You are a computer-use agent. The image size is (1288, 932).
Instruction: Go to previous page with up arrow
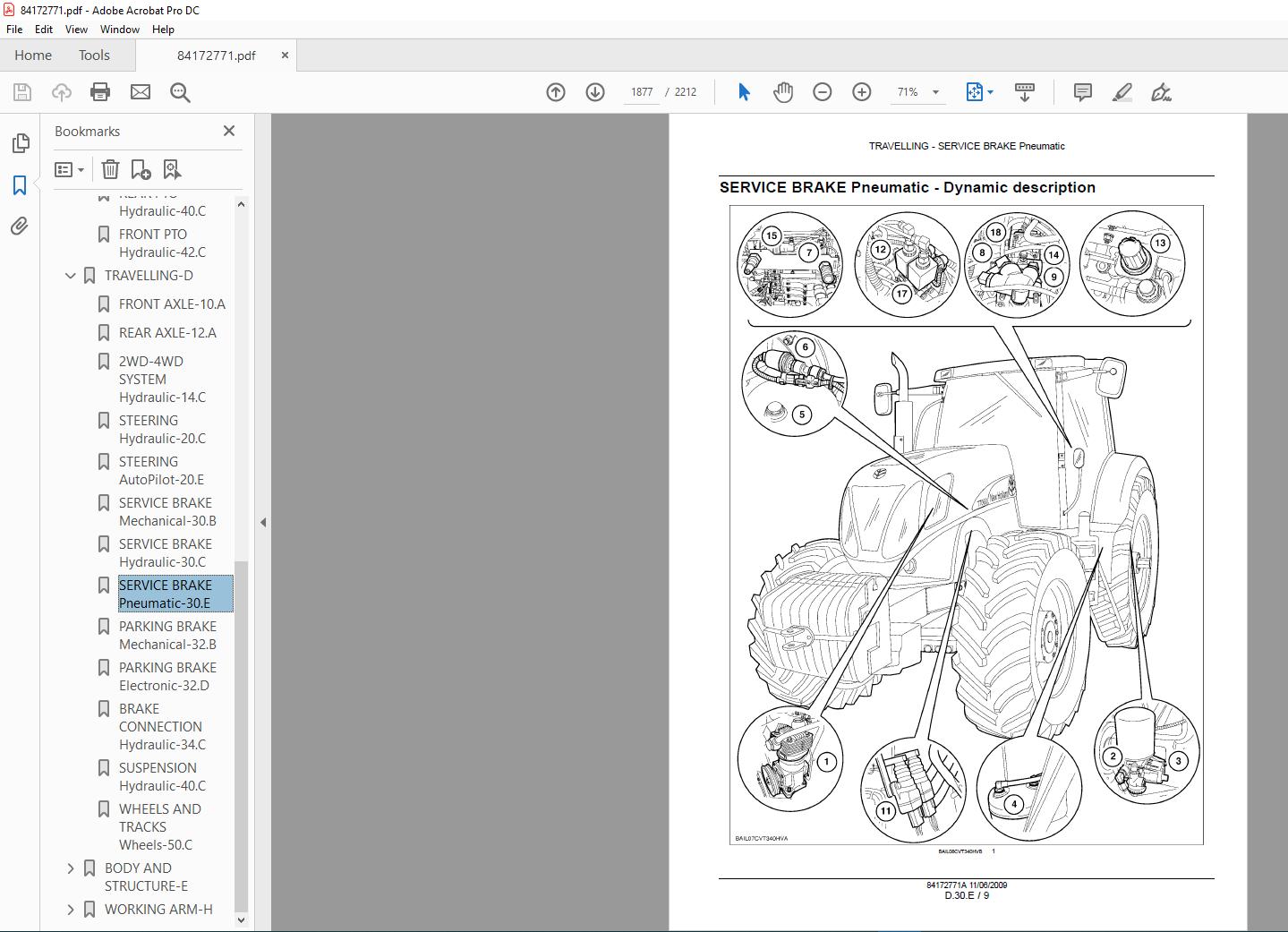(556, 92)
